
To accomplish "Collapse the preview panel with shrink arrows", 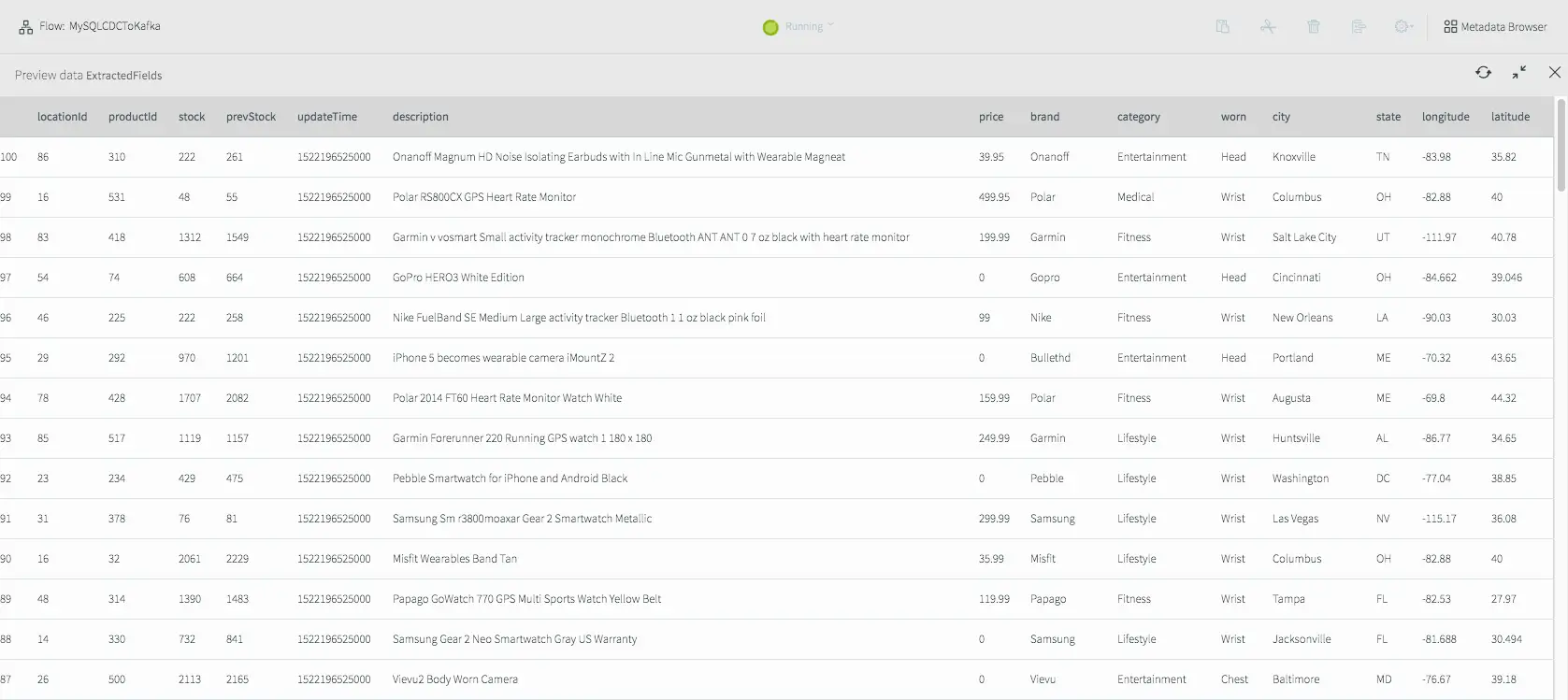I will click(1519, 73).
